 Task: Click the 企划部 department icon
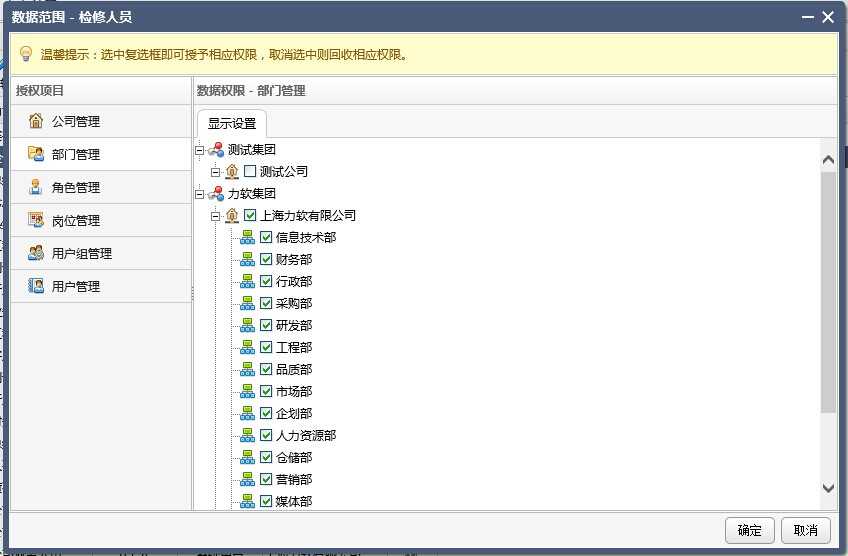[247, 413]
